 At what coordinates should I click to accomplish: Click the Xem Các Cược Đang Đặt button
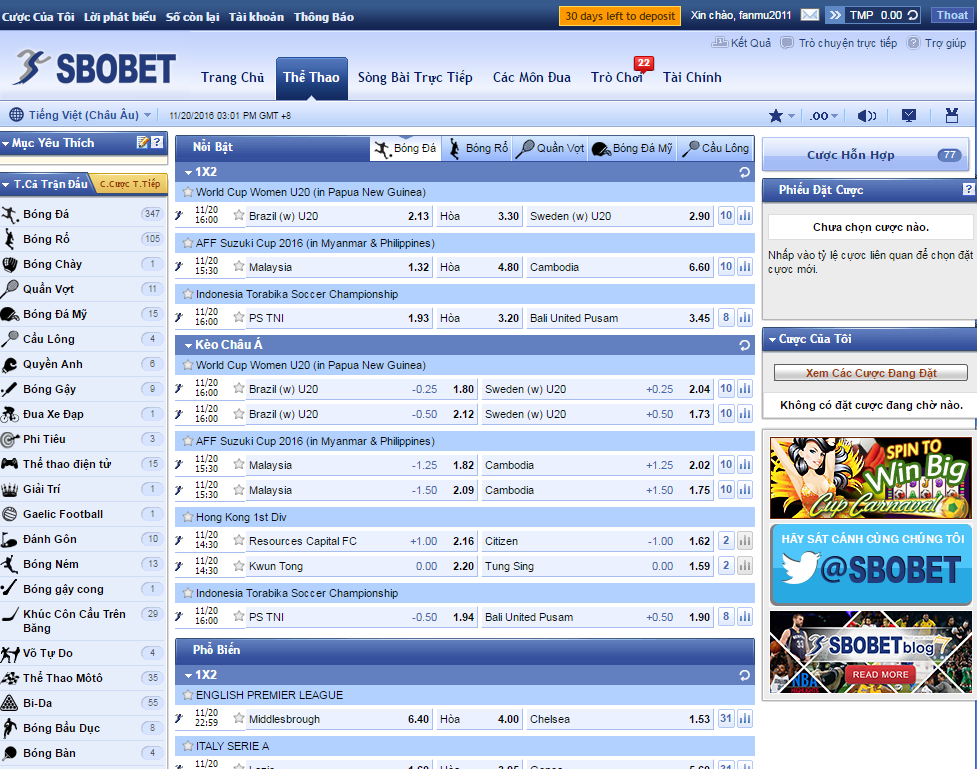point(870,373)
